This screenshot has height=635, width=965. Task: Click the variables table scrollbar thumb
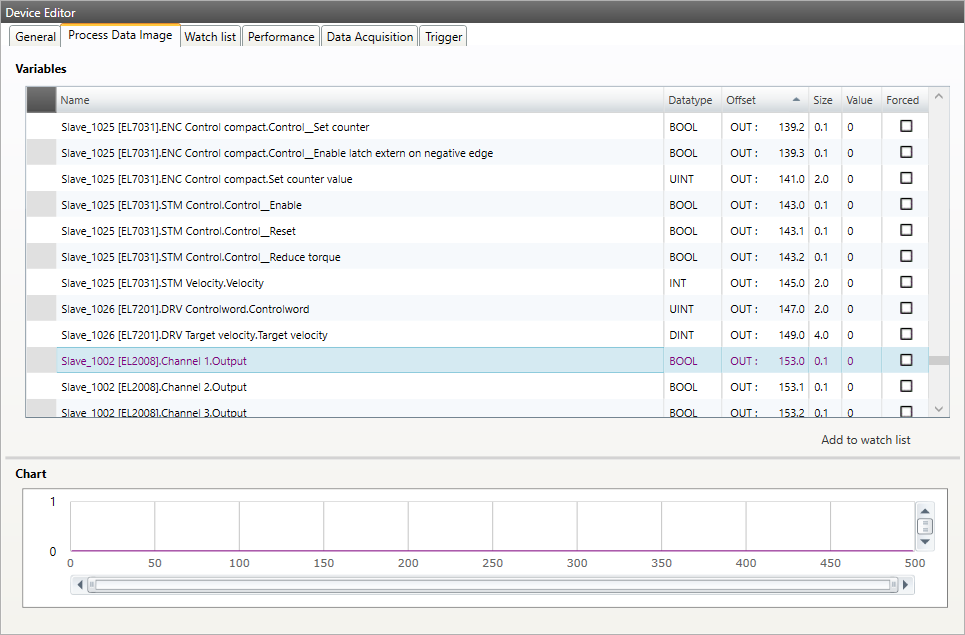(x=938, y=360)
